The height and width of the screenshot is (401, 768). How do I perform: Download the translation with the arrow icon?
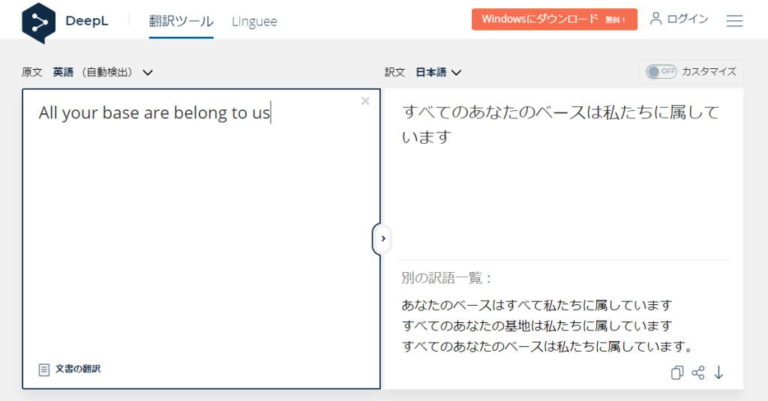[x=719, y=373]
